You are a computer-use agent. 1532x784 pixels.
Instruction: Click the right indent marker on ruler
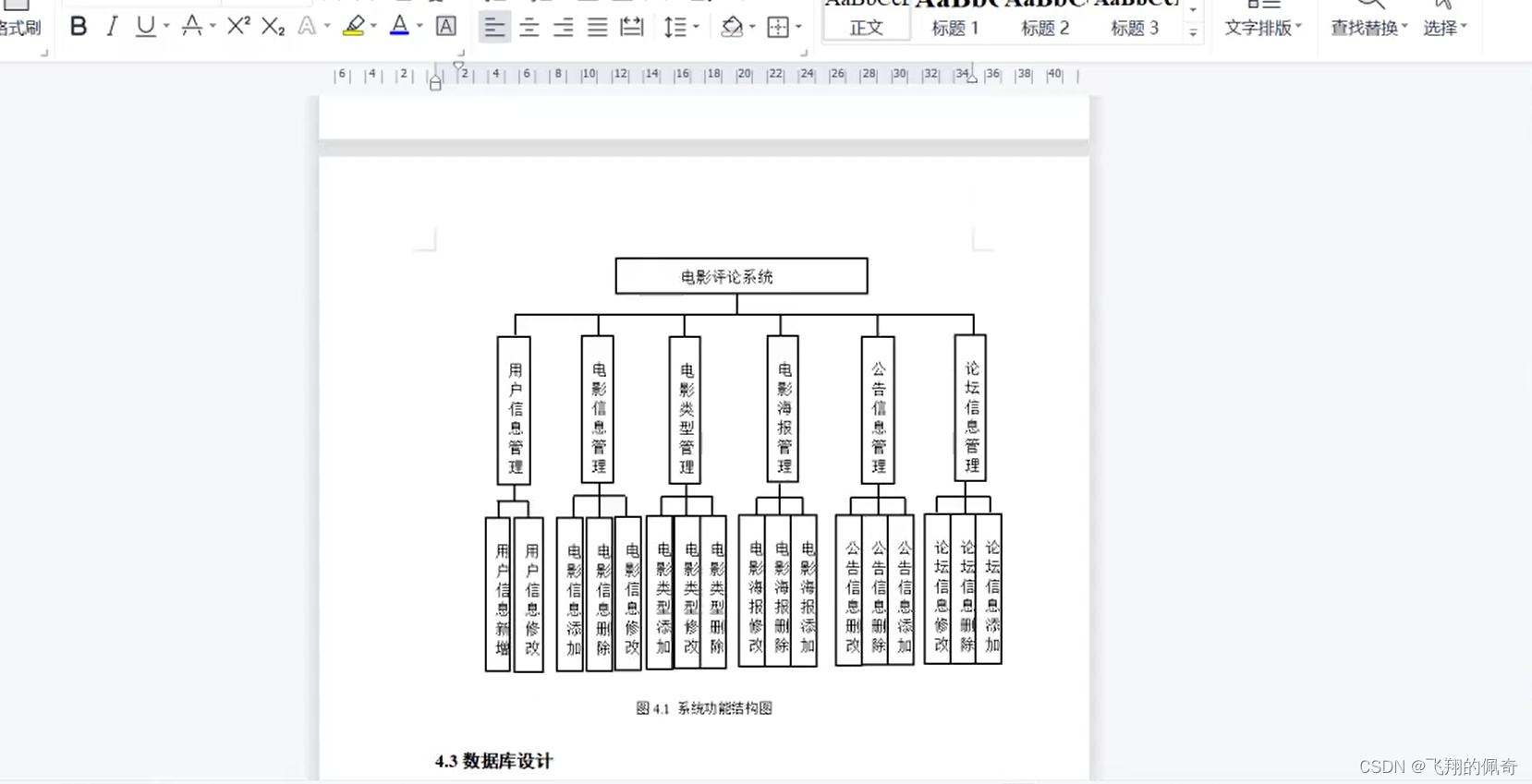click(971, 78)
